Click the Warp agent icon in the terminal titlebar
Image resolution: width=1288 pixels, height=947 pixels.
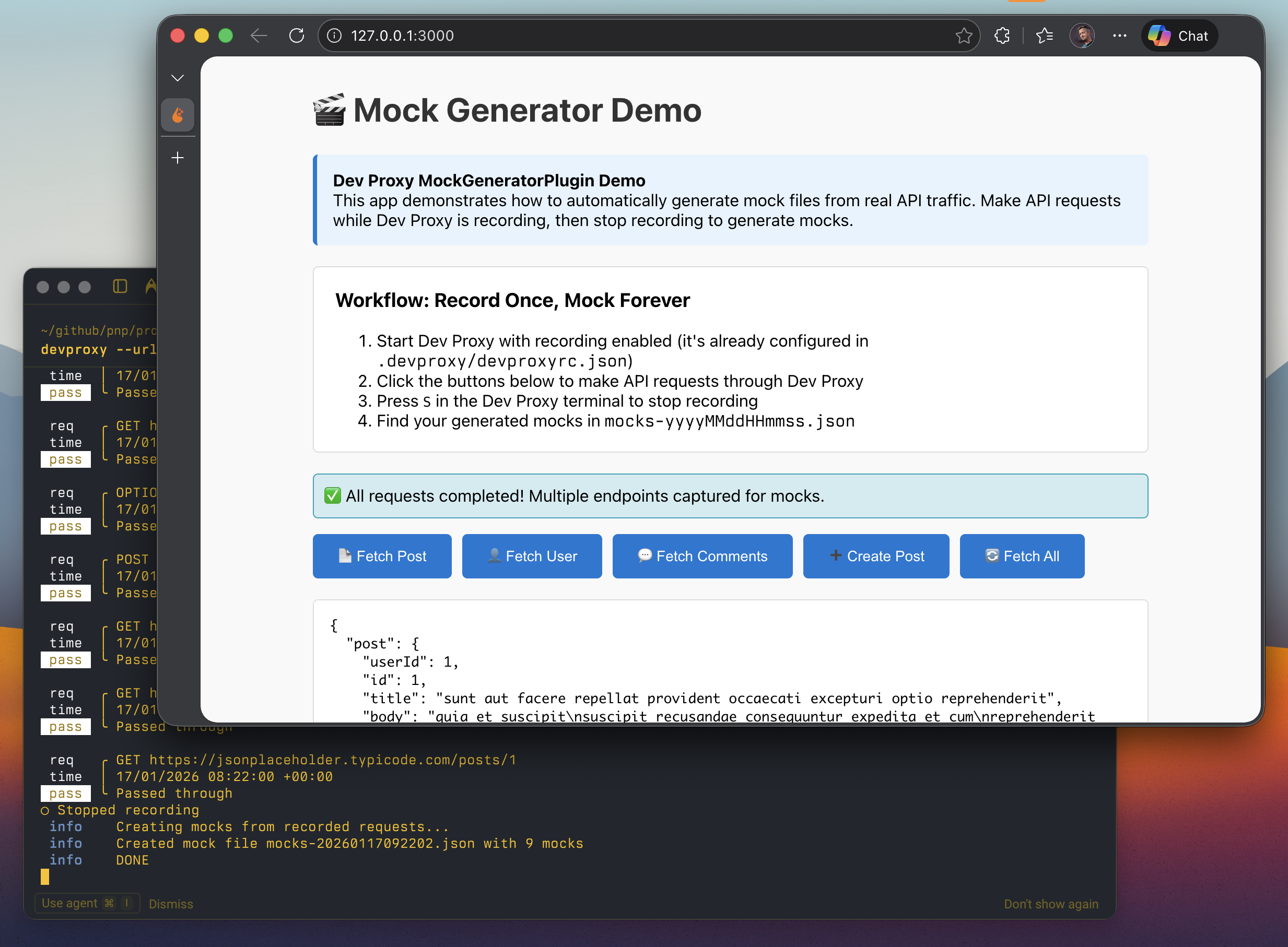[x=150, y=287]
